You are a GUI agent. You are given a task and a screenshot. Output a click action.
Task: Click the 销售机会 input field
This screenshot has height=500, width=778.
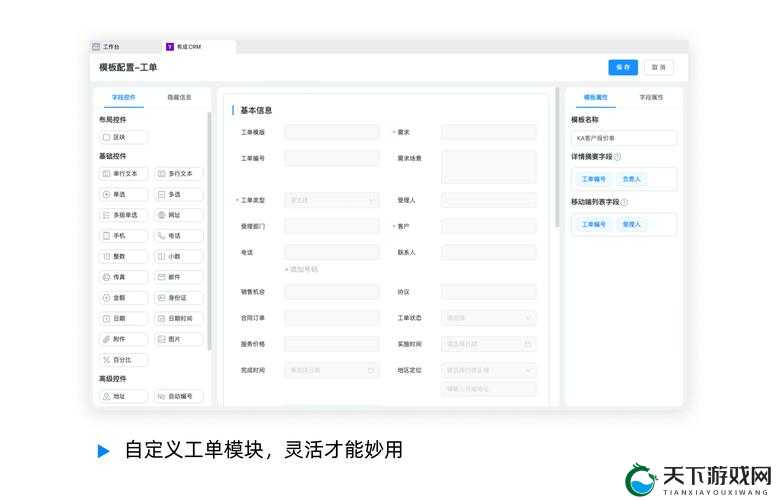tap(332, 292)
